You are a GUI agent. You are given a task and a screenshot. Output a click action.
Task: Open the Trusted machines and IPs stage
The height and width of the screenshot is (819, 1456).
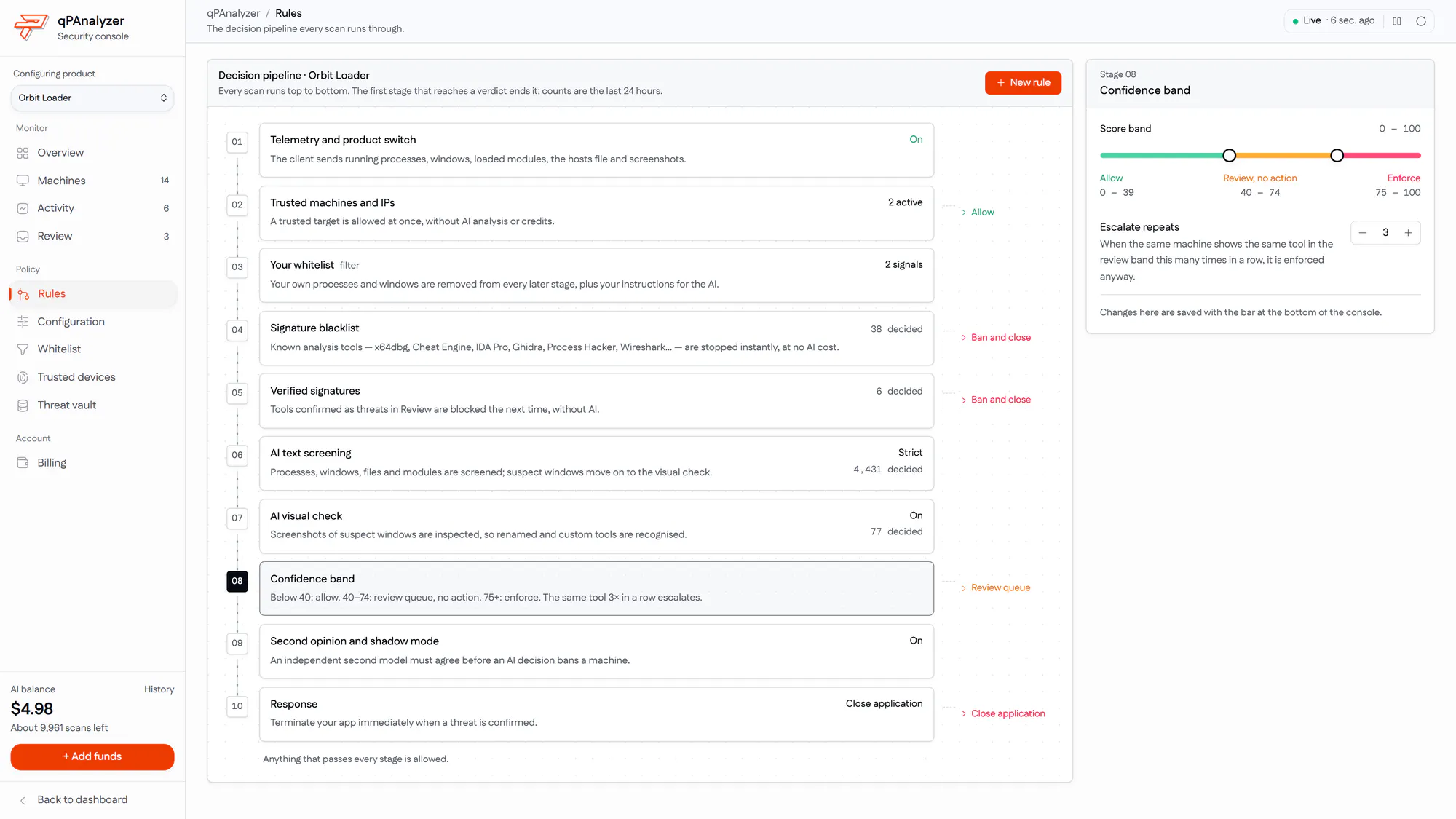point(596,213)
